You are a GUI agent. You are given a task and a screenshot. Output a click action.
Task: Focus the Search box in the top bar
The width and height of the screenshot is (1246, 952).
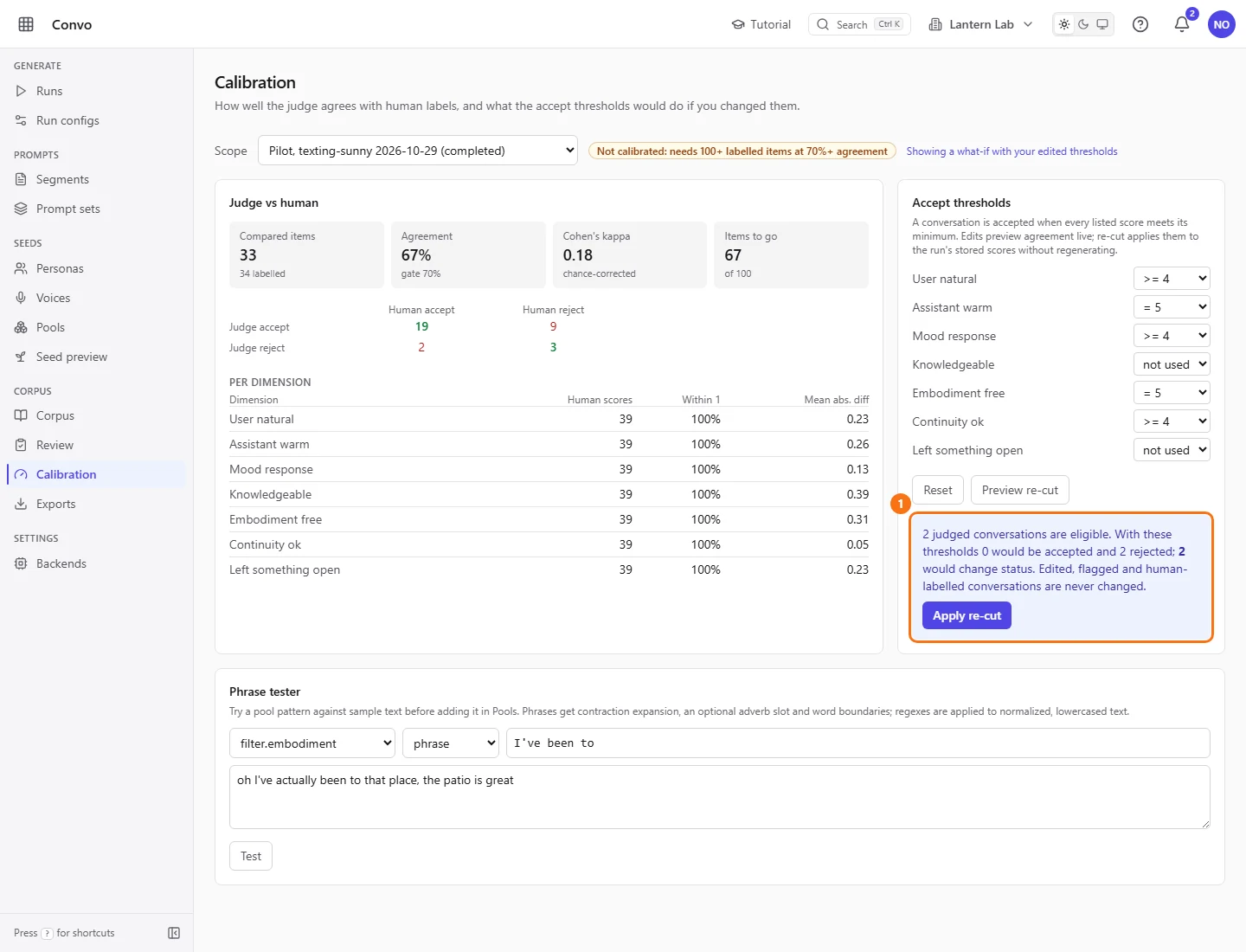859,24
